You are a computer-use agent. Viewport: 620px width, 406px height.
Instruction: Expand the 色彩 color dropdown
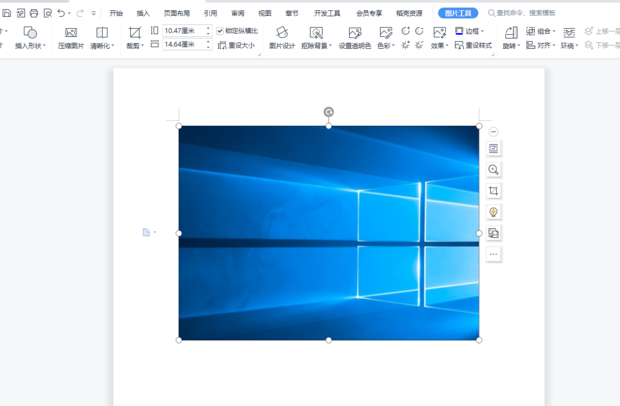[393, 46]
